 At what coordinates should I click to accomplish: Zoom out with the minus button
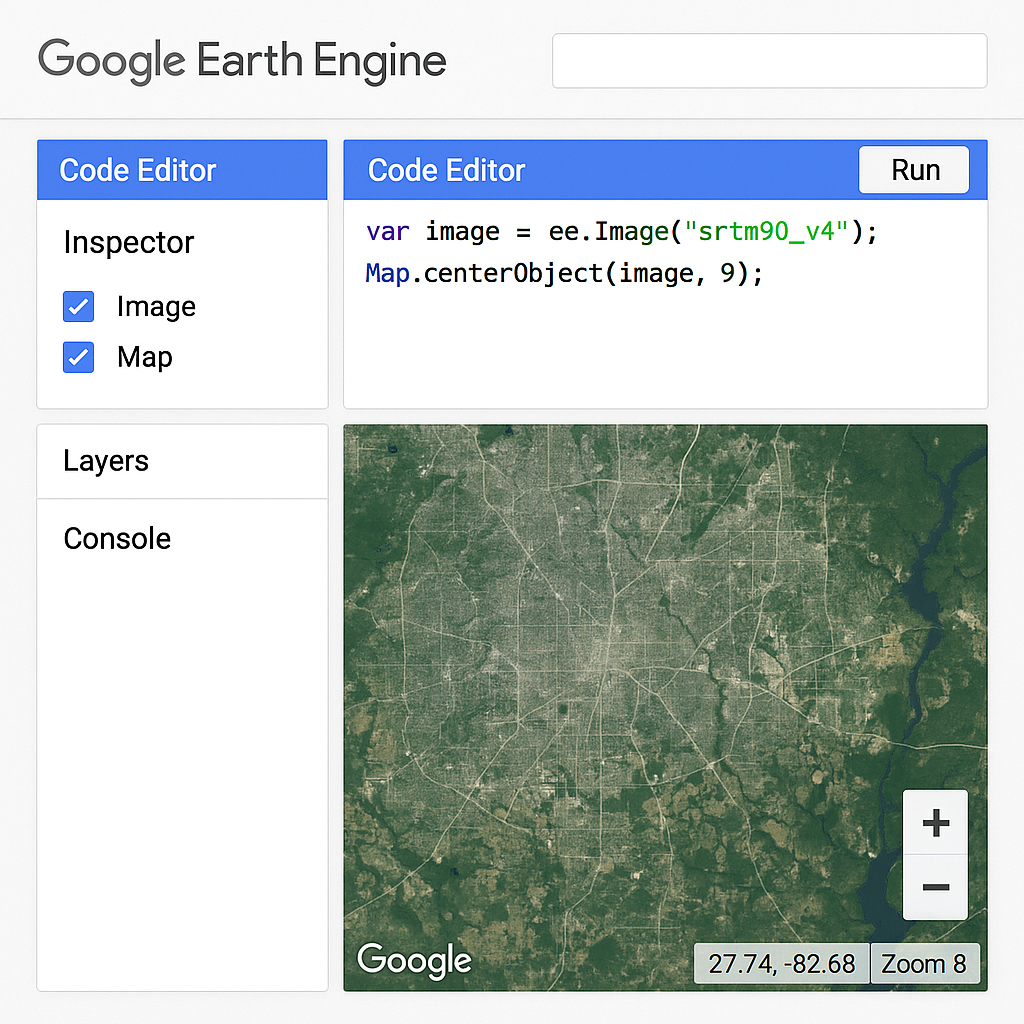point(935,887)
